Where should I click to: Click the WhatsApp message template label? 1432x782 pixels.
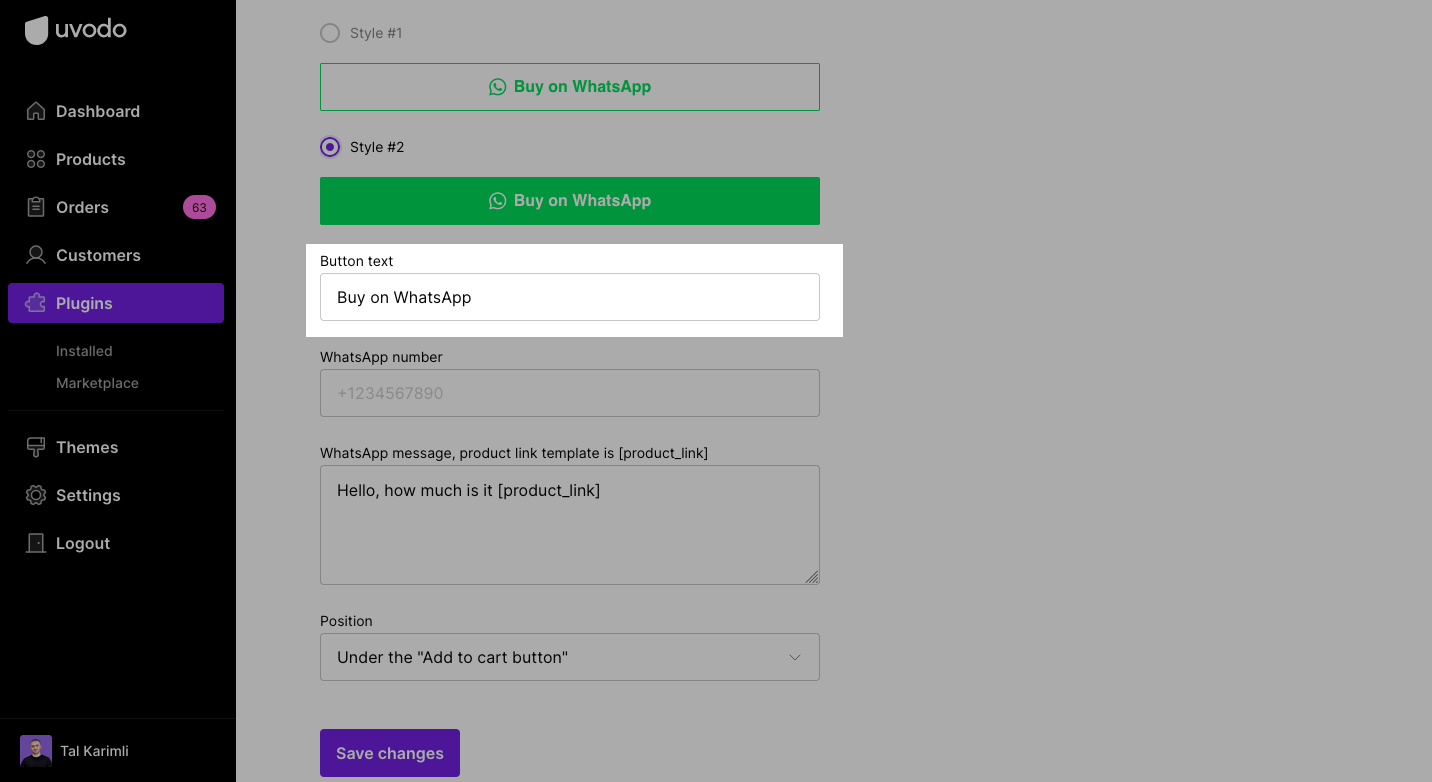click(514, 453)
